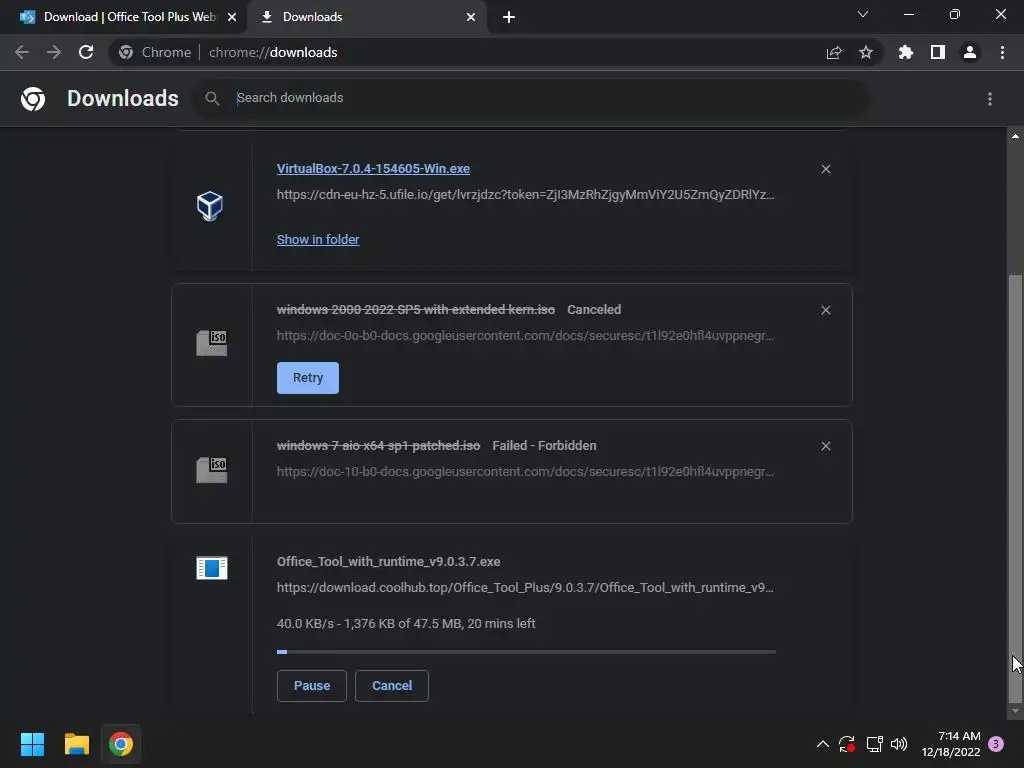Image resolution: width=1024 pixels, height=768 pixels.
Task: Close the Downloads tab
Action: (471, 17)
